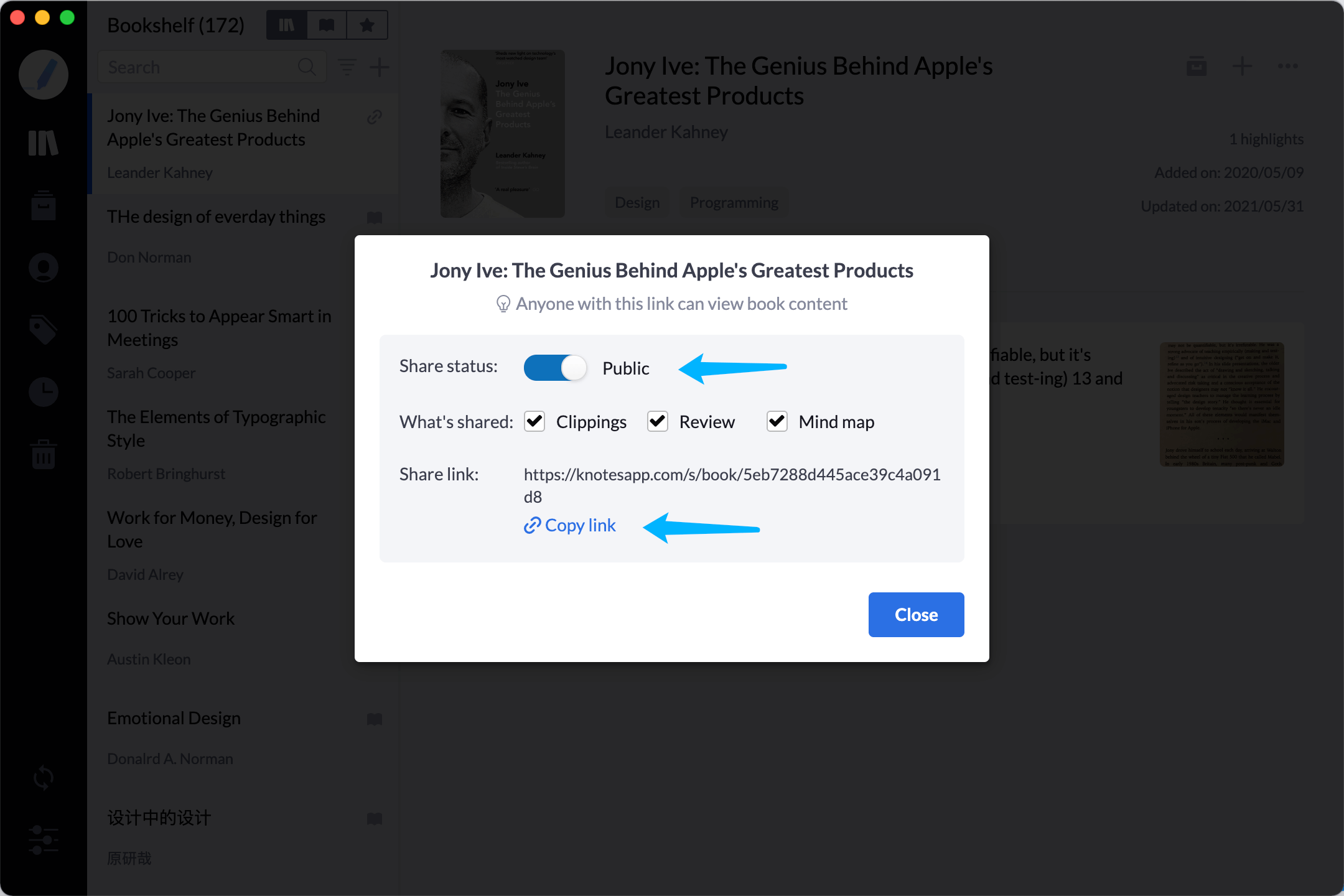Viewport: 1344px width, 896px height.
Task: Open the settings sliders icon in sidebar
Action: click(x=44, y=840)
